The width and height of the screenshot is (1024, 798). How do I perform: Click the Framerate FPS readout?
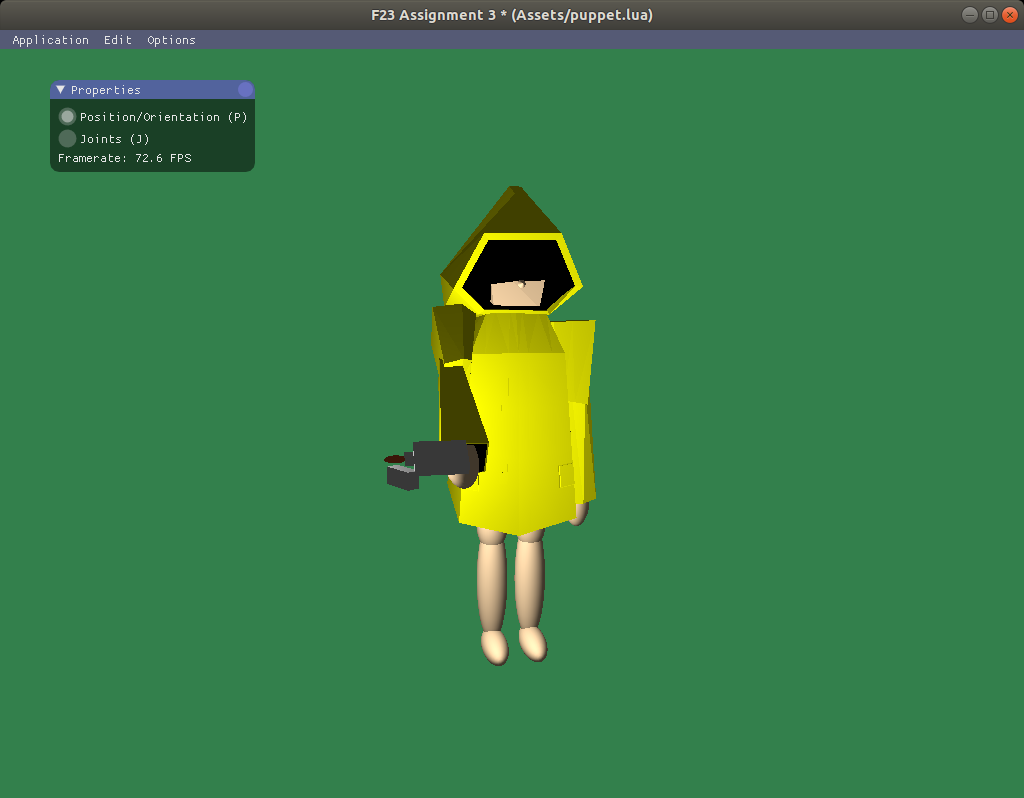(x=125, y=158)
